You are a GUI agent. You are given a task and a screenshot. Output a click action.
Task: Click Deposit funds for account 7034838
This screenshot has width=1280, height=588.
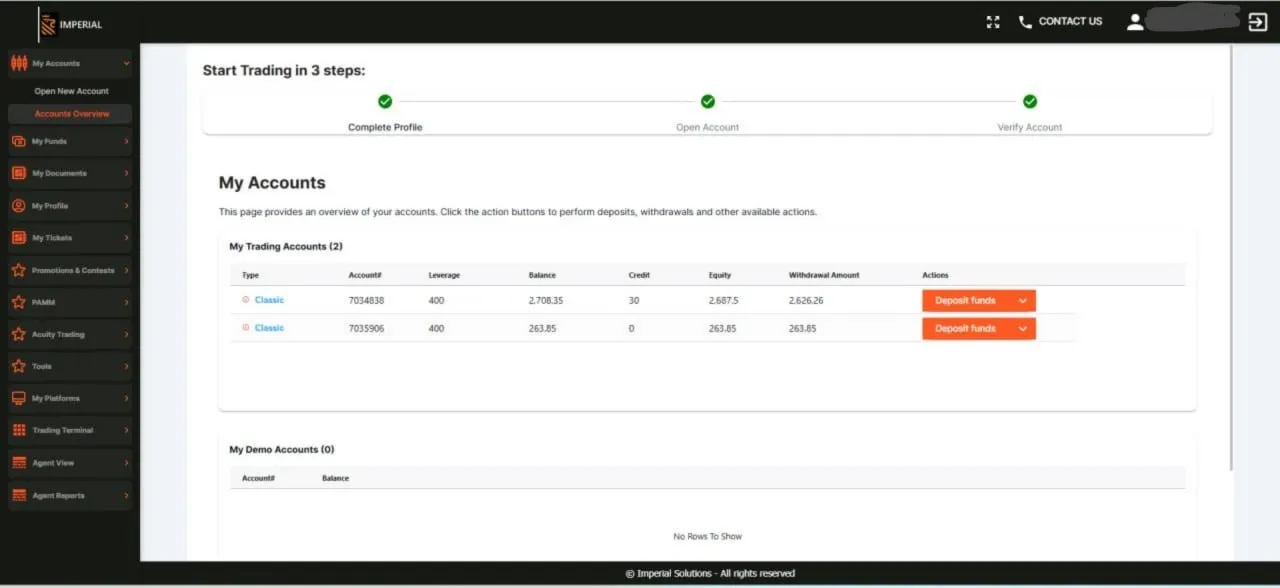(966, 301)
